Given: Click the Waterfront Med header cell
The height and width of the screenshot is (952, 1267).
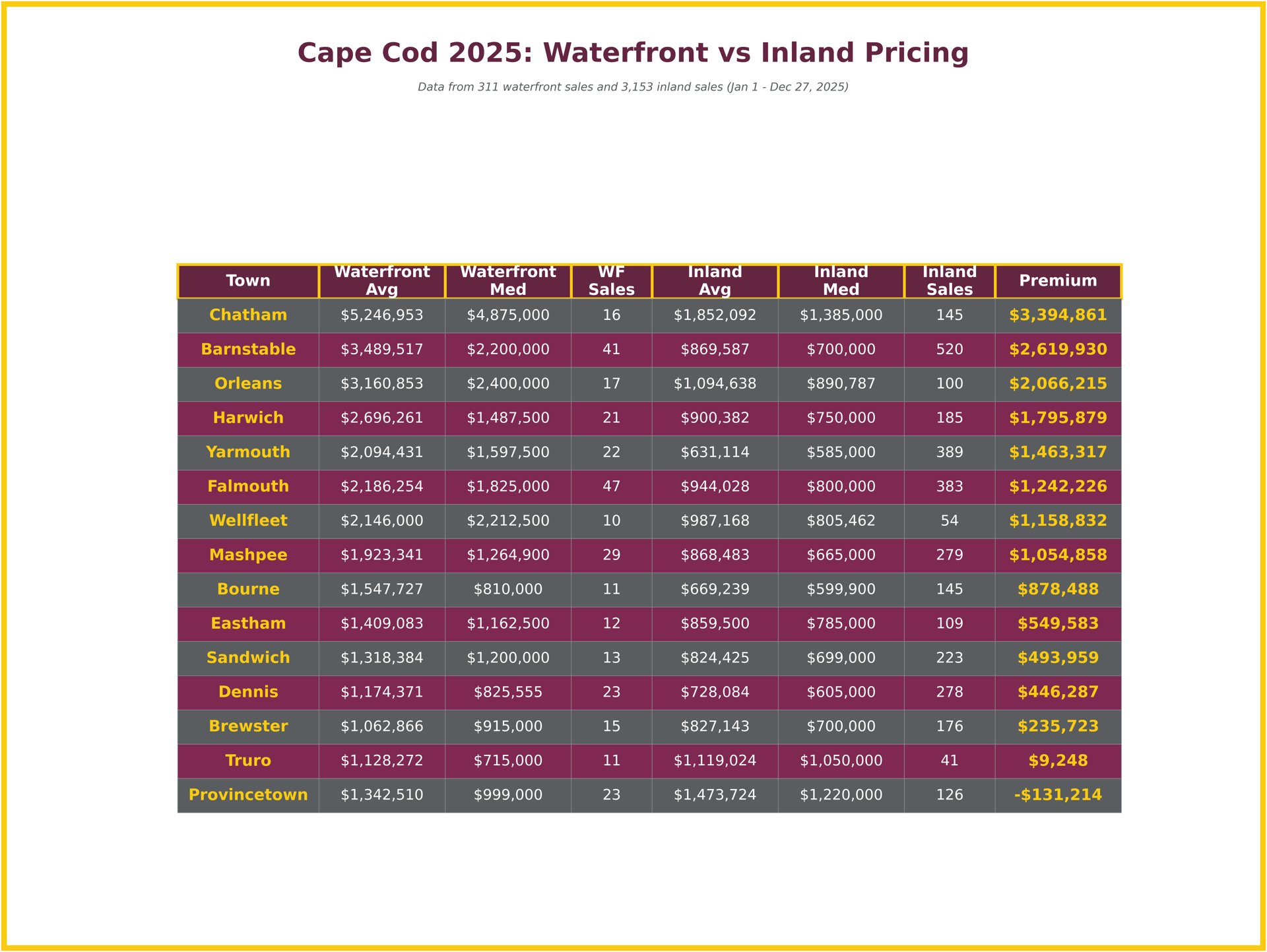Looking at the screenshot, I should coord(507,281).
